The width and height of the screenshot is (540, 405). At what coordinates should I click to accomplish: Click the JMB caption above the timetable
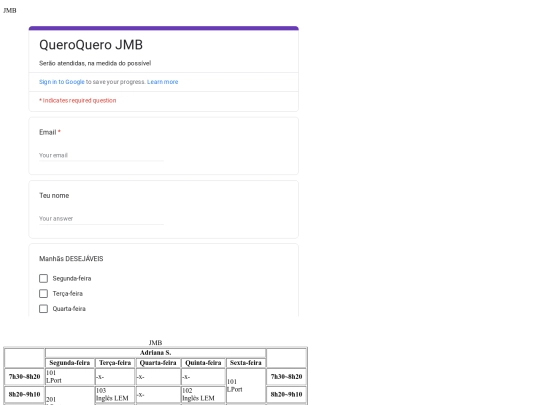[x=155, y=343]
